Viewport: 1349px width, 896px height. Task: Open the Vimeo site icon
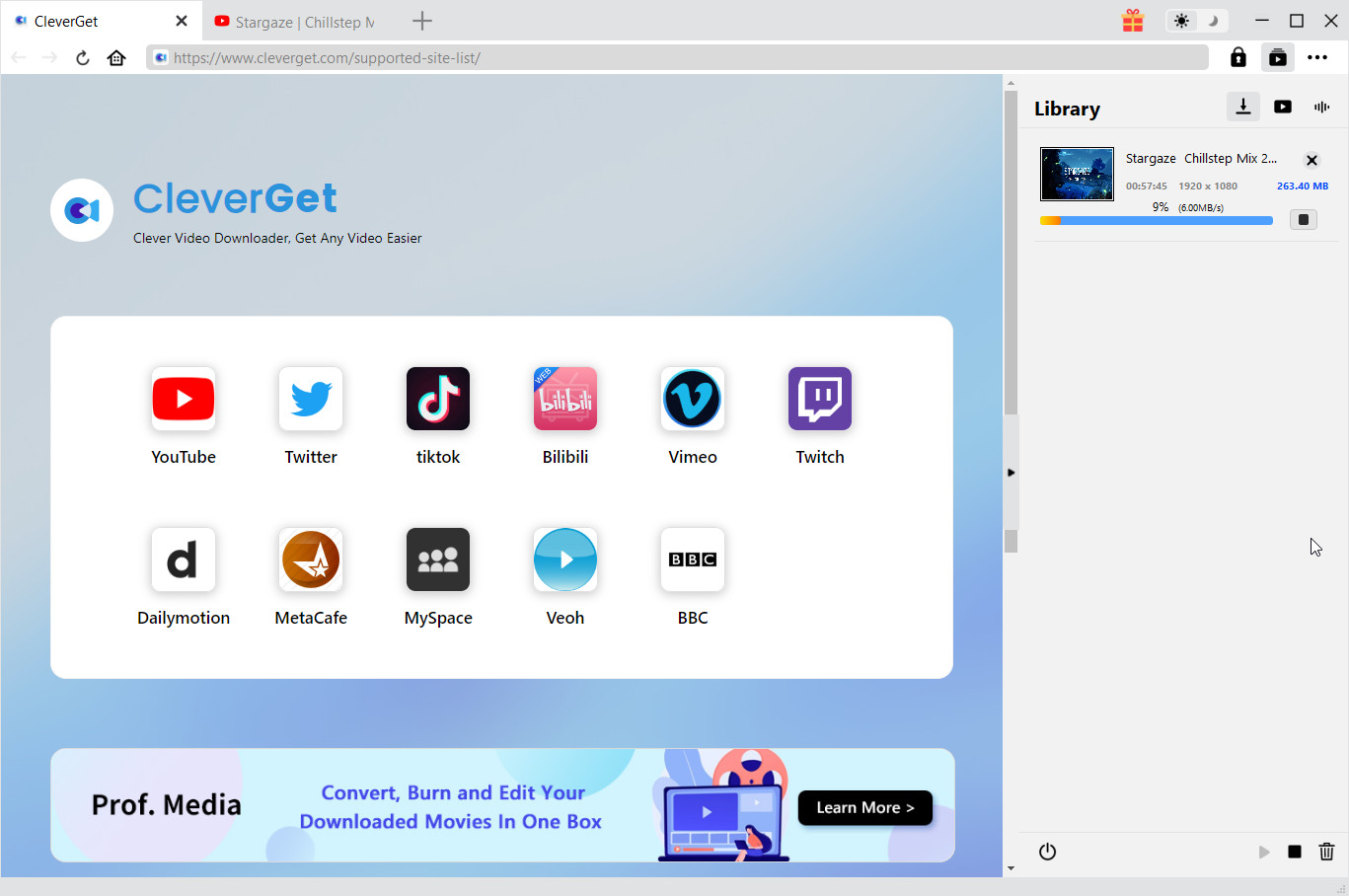point(693,400)
